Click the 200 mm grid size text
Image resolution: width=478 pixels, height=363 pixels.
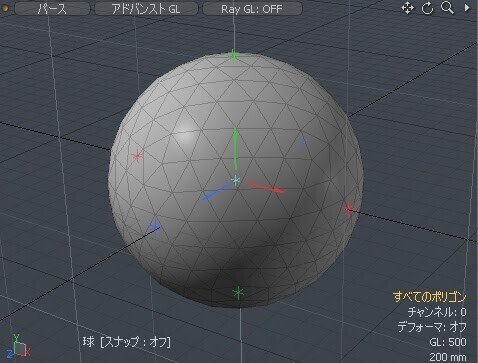coord(448,357)
